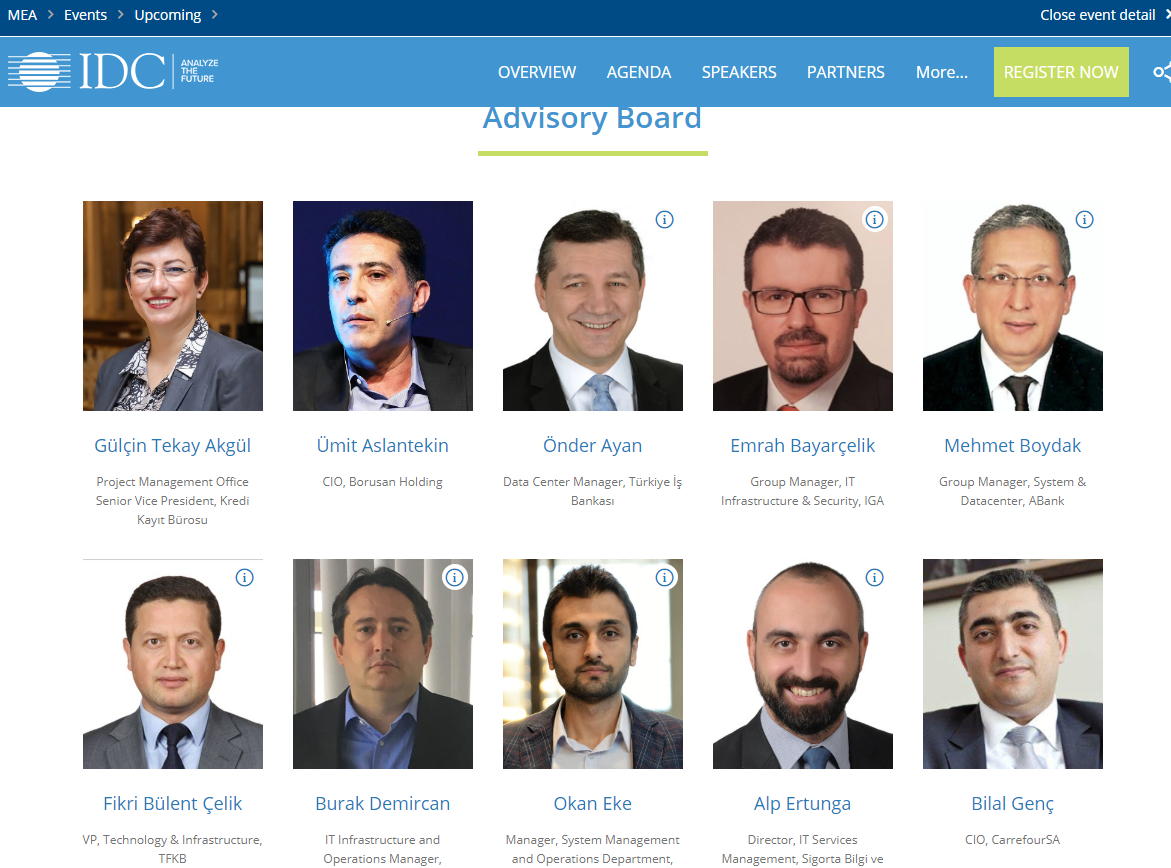The height and width of the screenshot is (868, 1171).
Task: Open the OVERVIEW section
Action: click(x=537, y=72)
